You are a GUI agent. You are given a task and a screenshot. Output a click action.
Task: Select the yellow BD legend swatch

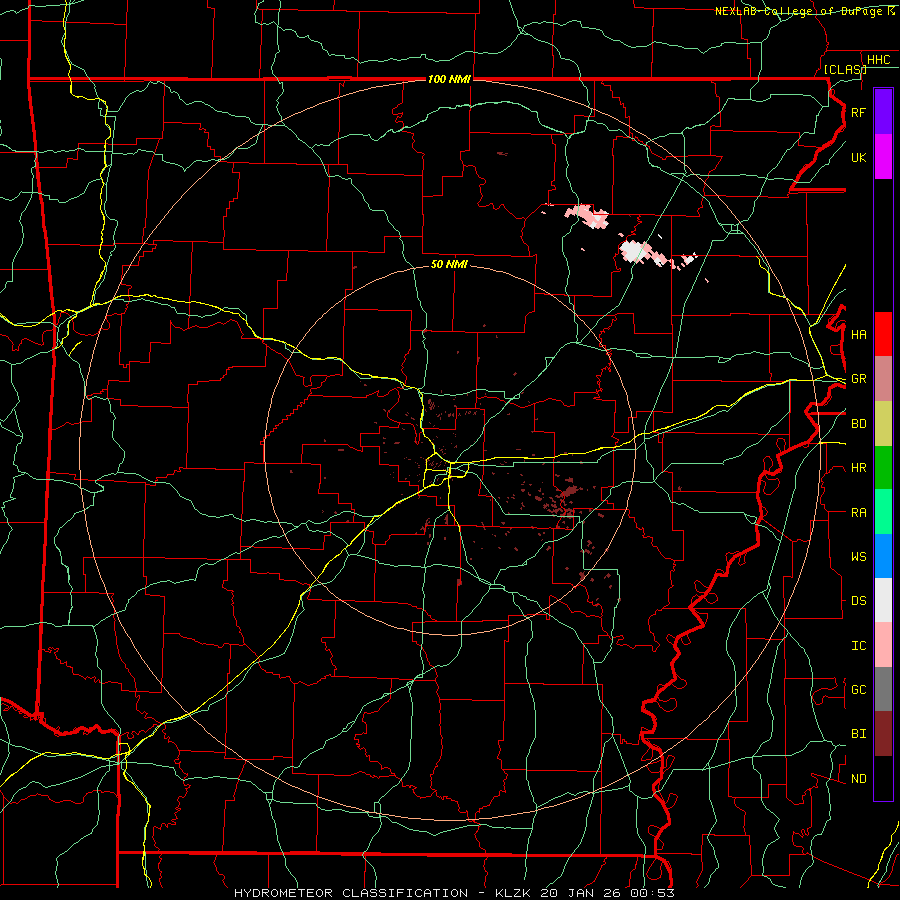pos(883,424)
